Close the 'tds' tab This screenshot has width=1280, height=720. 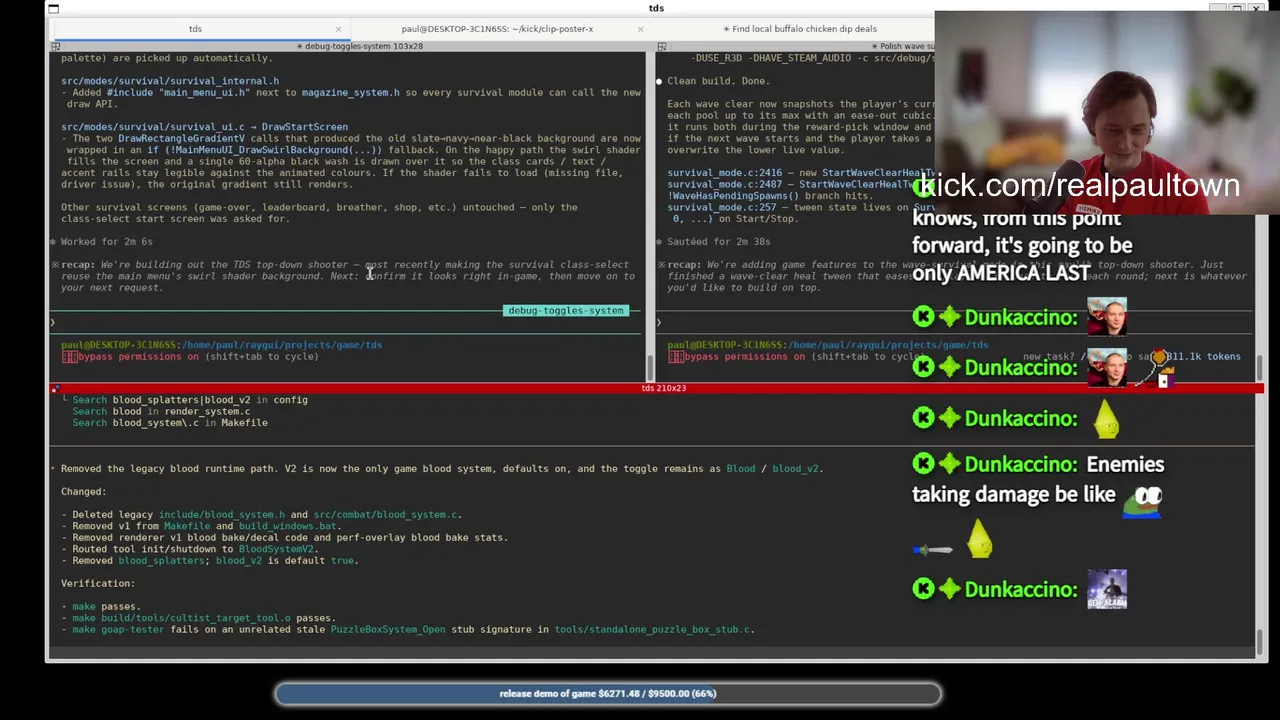coord(338,29)
